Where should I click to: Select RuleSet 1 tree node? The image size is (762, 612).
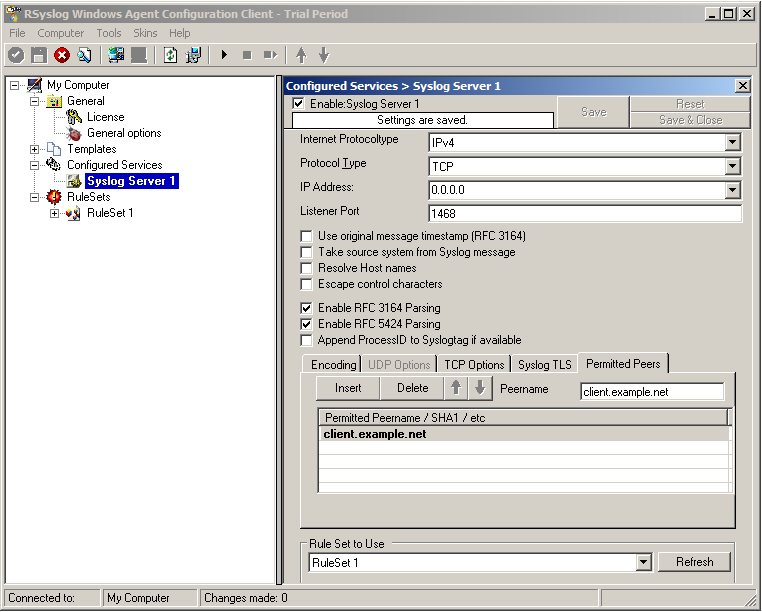pyautogui.click(x=110, y=213)
